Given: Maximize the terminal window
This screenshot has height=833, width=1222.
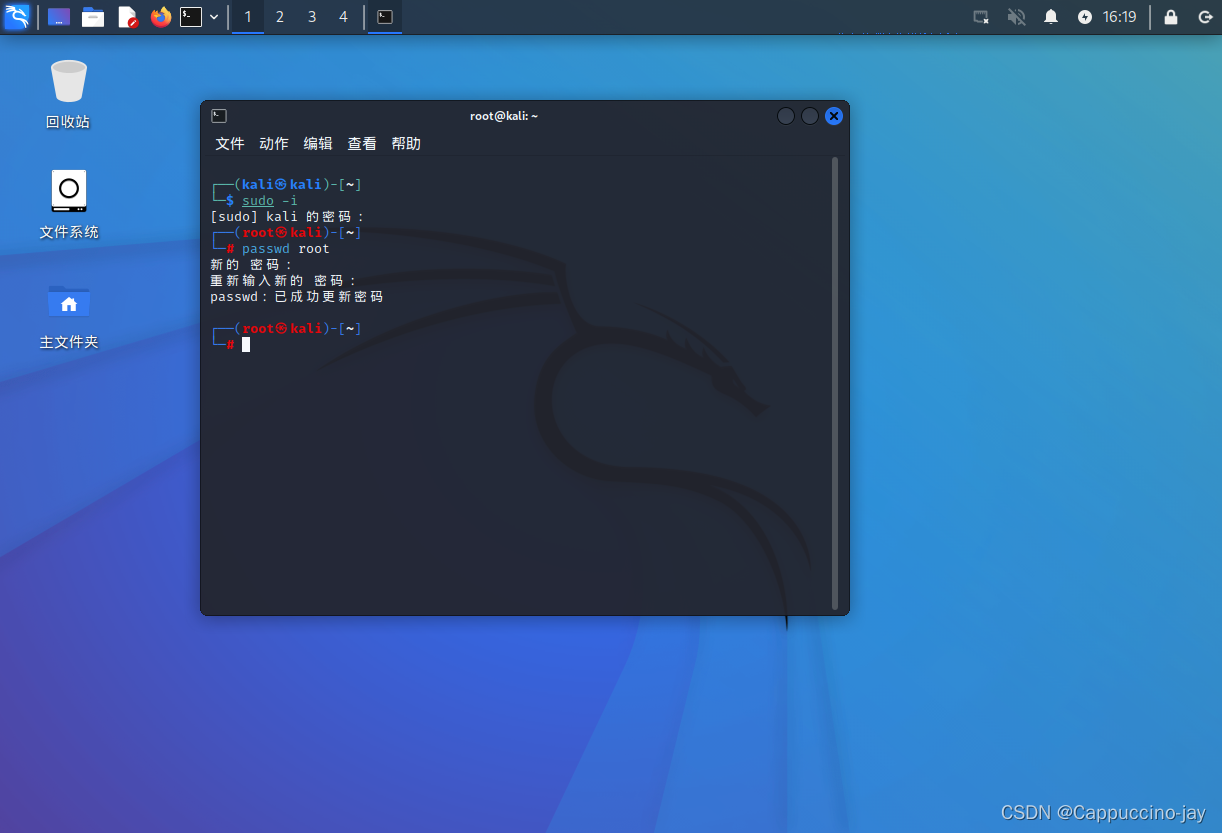Looking at the screenshot, I should pyautogui.click(x=810, y=116).
